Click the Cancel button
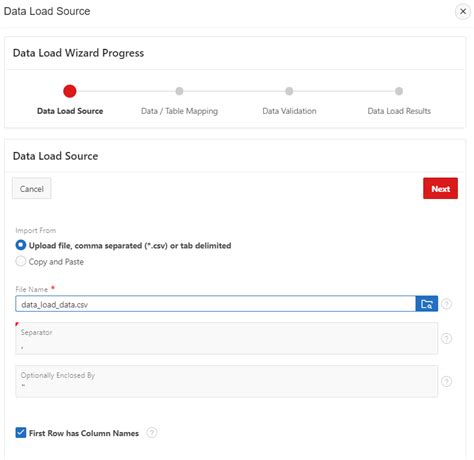The width and height of the screenshot is (474, 460). (32, 189)
